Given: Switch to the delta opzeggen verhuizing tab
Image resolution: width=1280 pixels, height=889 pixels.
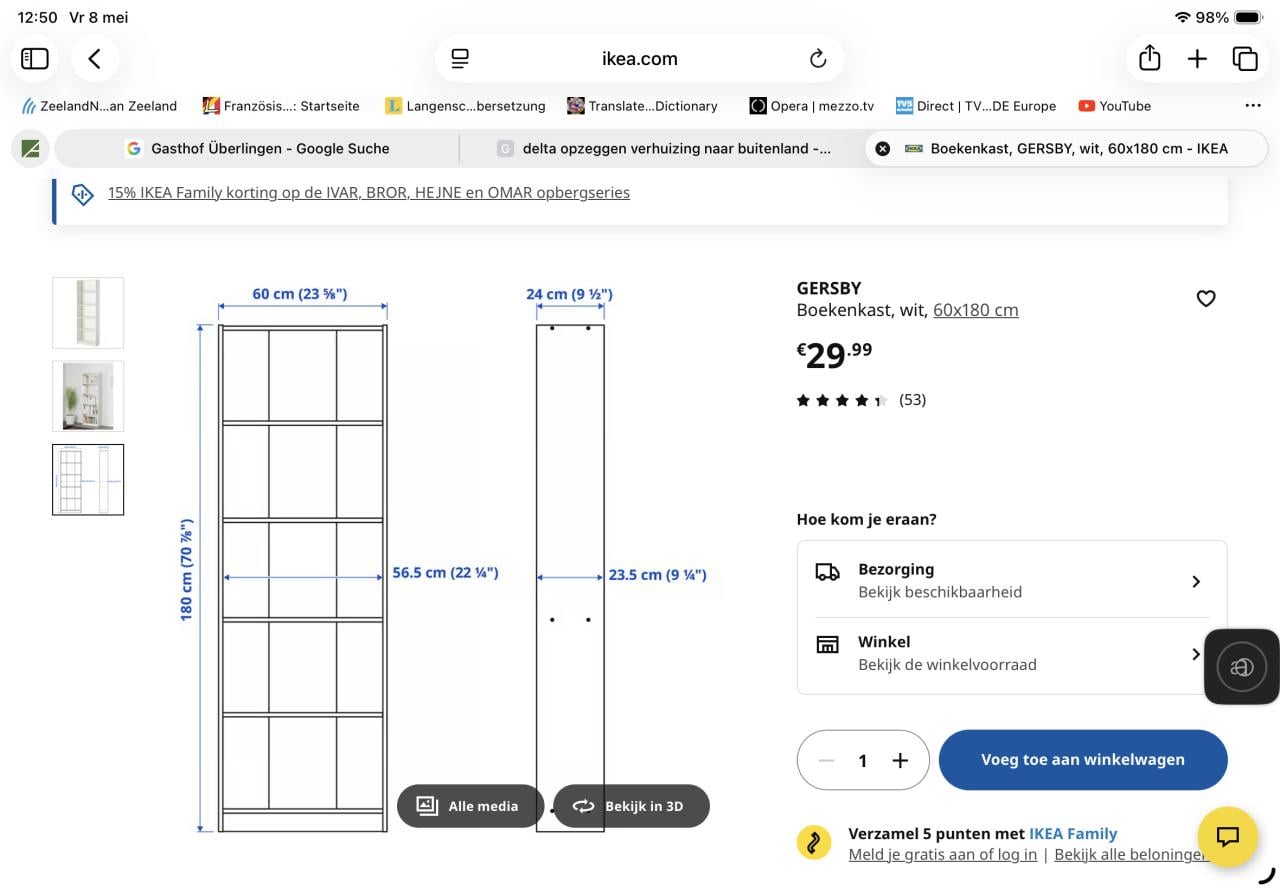Looking at the screenshot, I should coord(662,148).
